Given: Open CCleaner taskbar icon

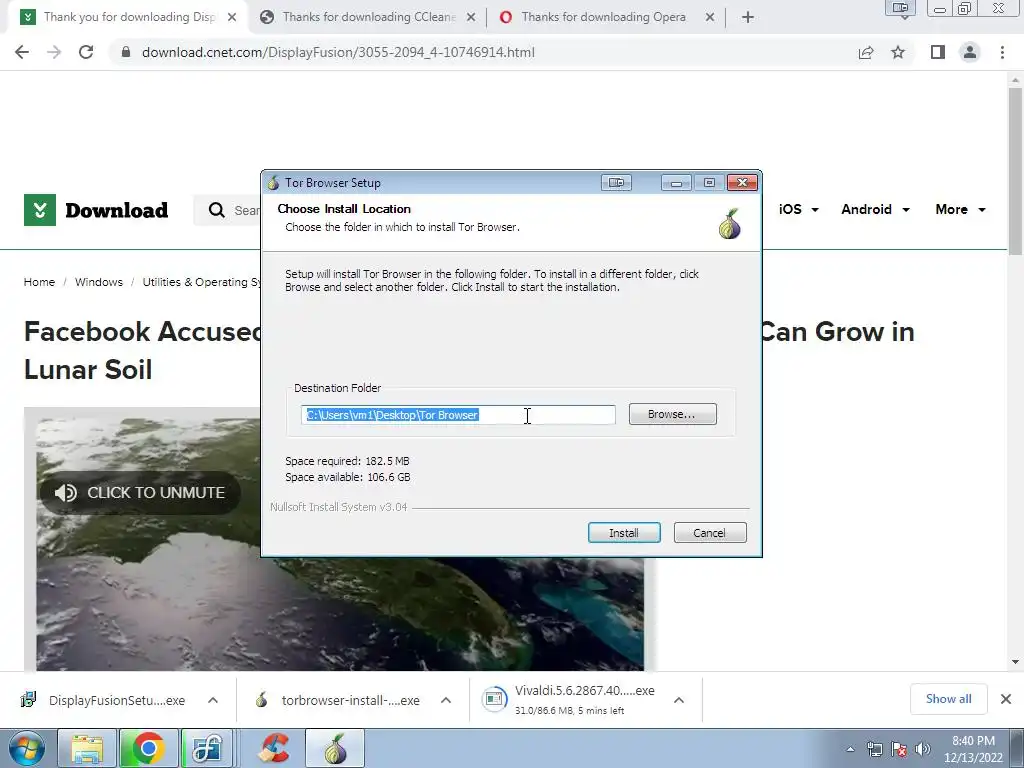Looking at the screenshot, I should pyautogui.click(x=273, y=748).
